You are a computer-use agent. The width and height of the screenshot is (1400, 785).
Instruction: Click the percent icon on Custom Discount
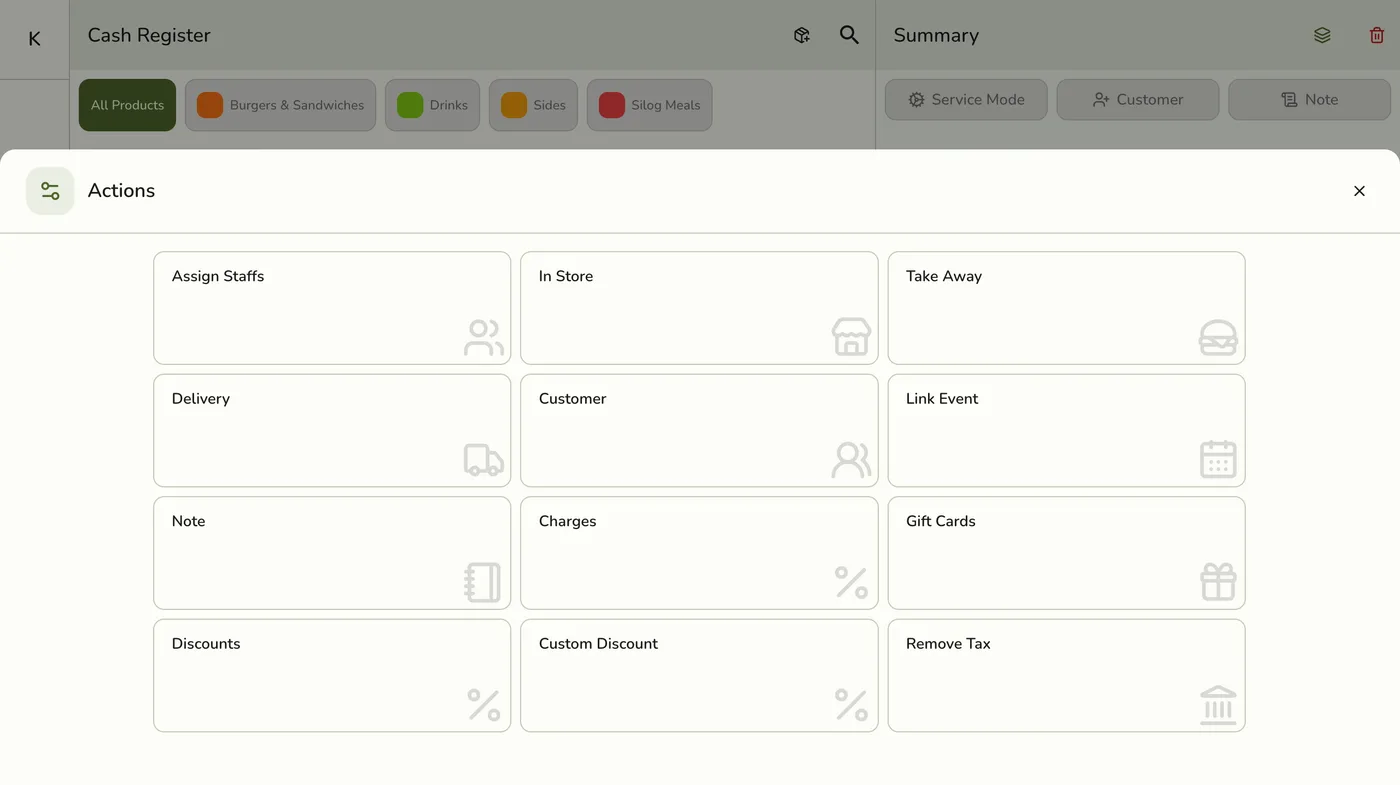[851, 705]
